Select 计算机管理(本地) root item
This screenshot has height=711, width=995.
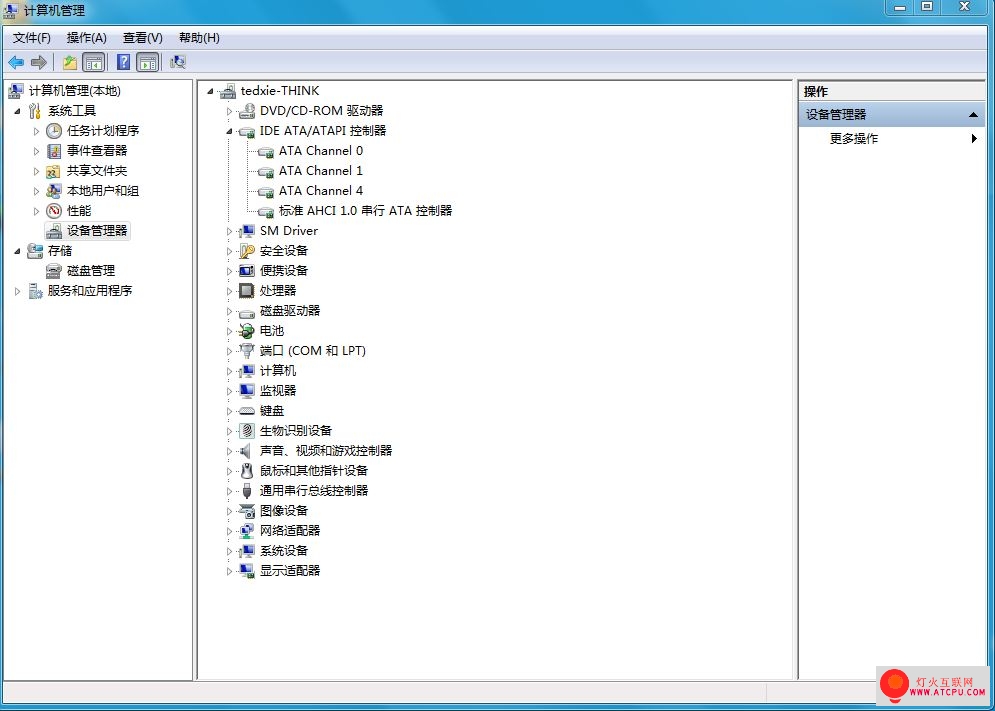(x=75, y=91)
